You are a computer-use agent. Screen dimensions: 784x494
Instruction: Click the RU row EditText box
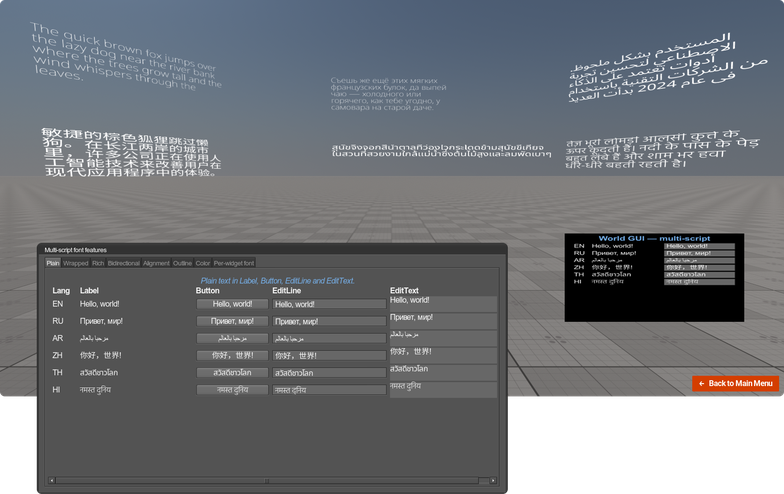[x=443, y=321]
